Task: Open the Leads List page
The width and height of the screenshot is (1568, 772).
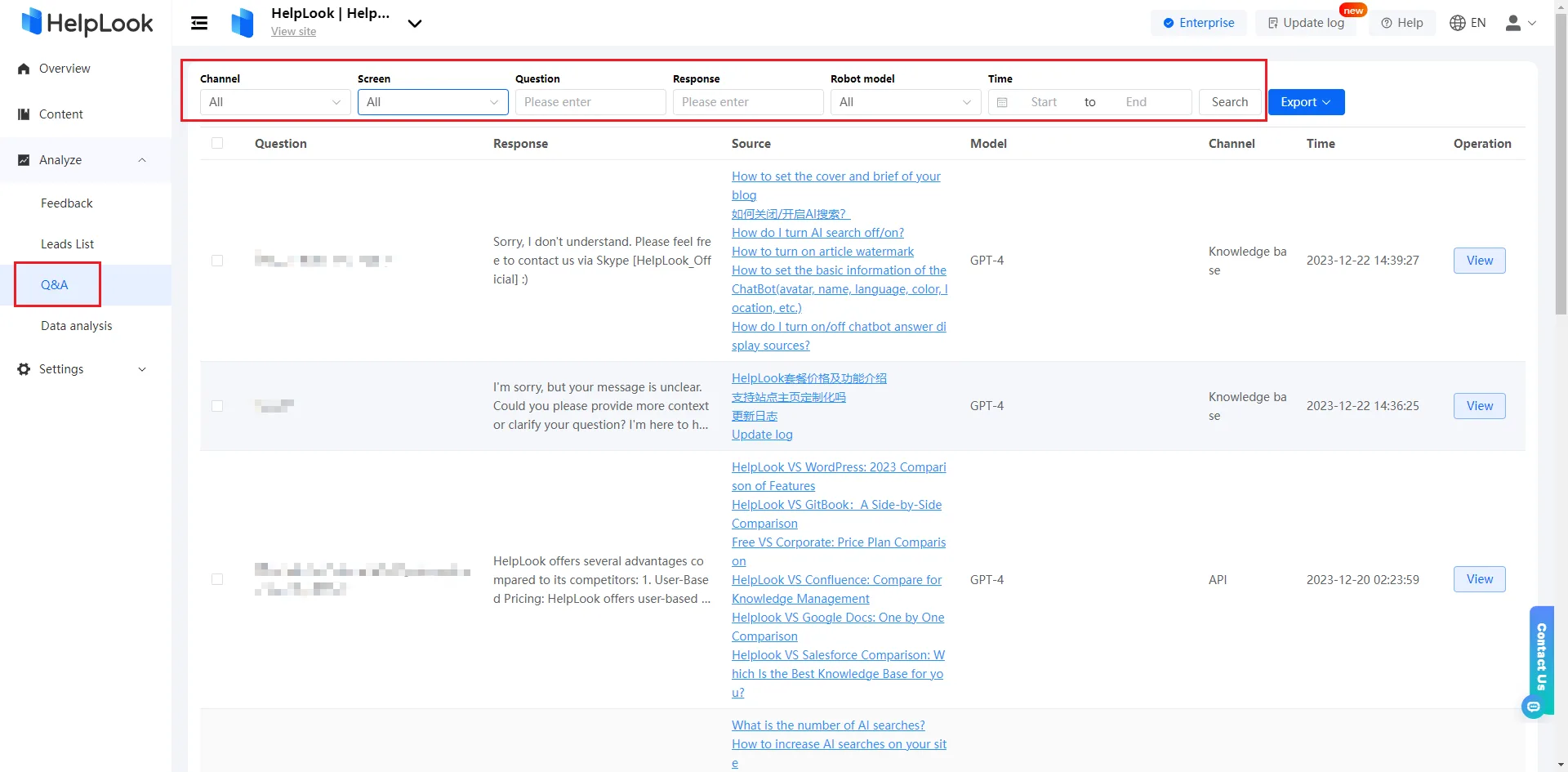Action: (68, 244)
